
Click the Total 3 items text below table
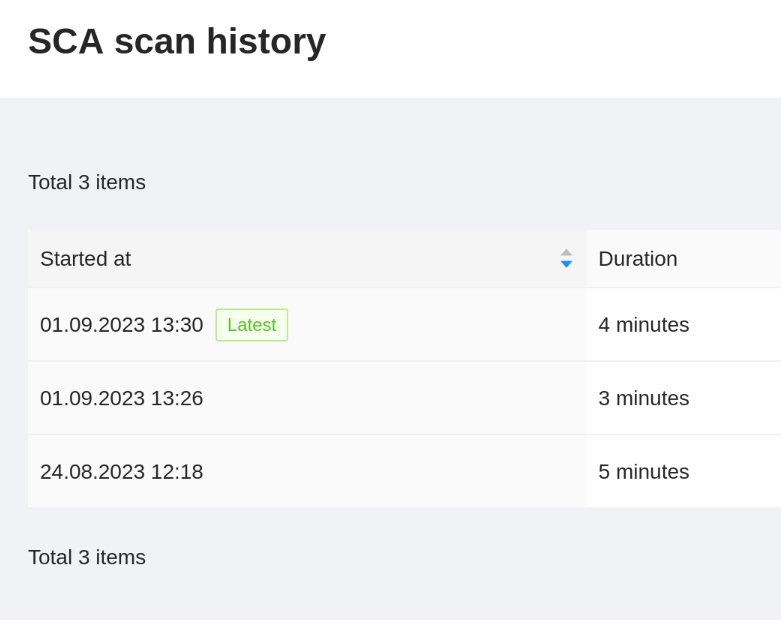click(x=87, y=557)
